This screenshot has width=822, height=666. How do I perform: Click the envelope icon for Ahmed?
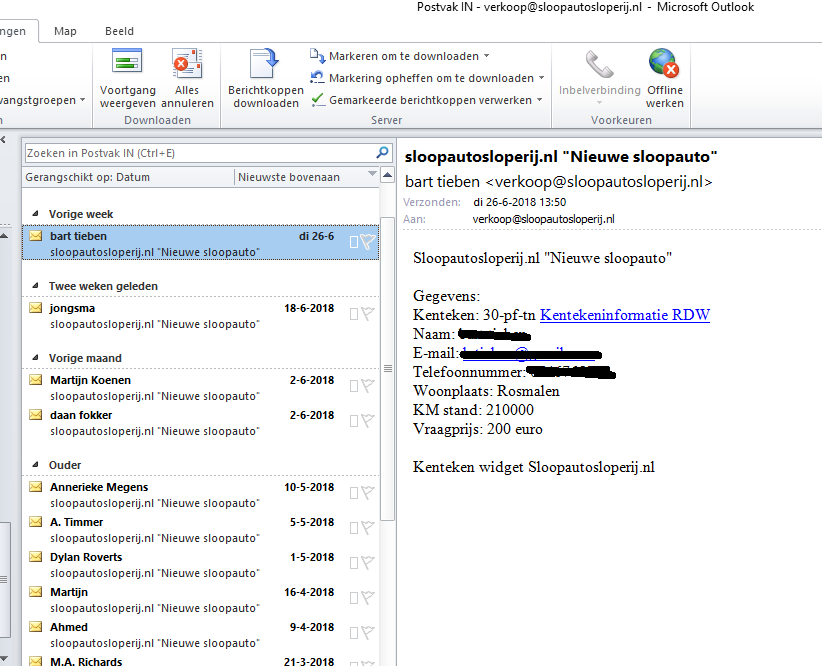(36, 627)
